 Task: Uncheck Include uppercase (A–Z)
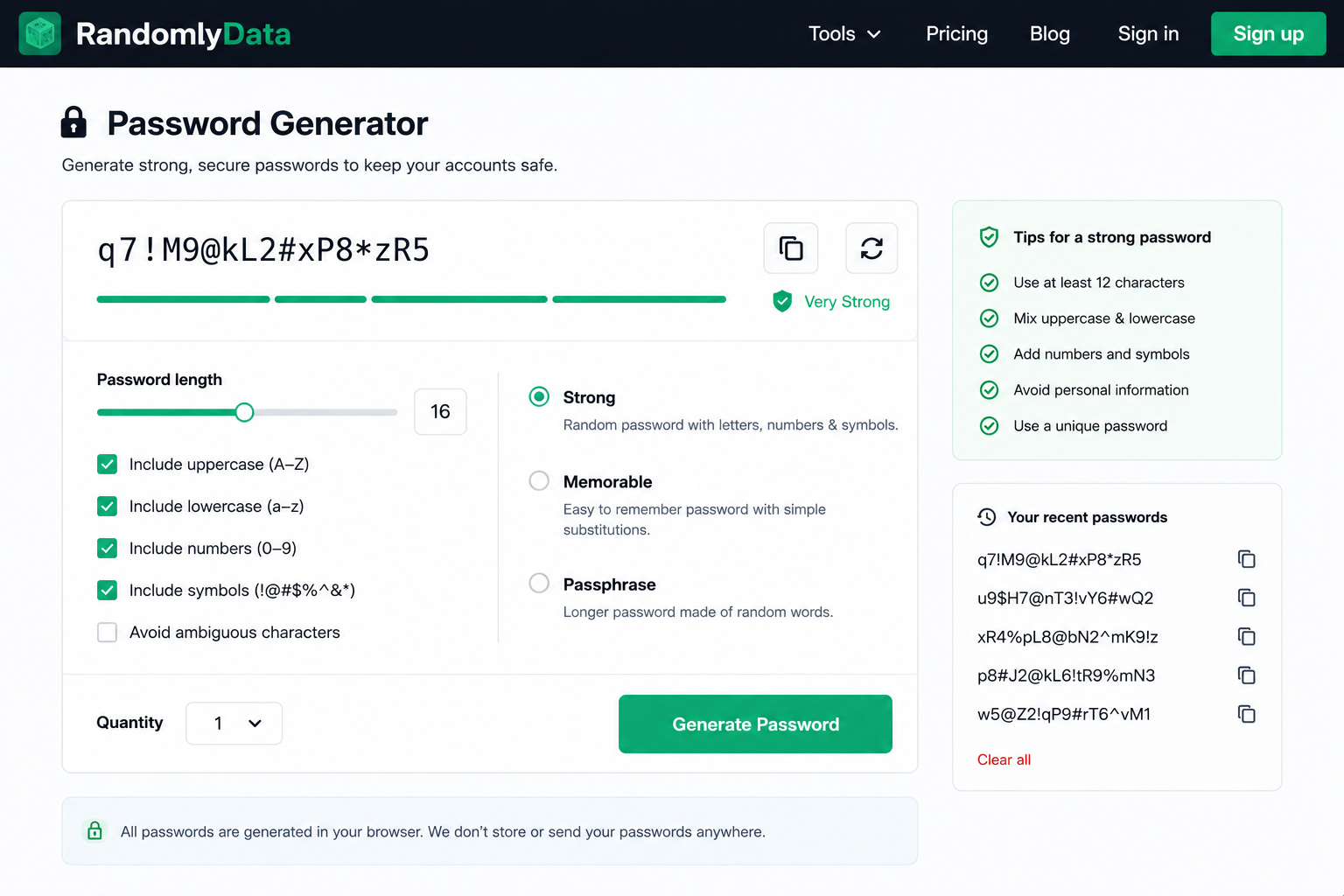(x=107, y=464)
